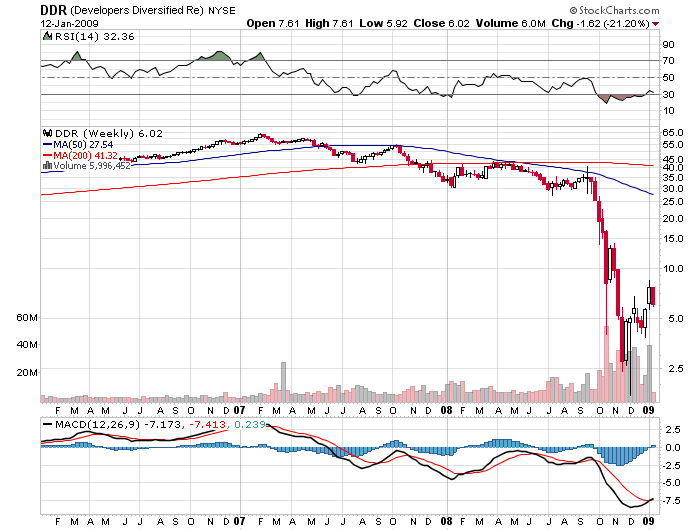
Task: Click the MACD(12,26,9) -7.173 label
Action: [118, 424]
